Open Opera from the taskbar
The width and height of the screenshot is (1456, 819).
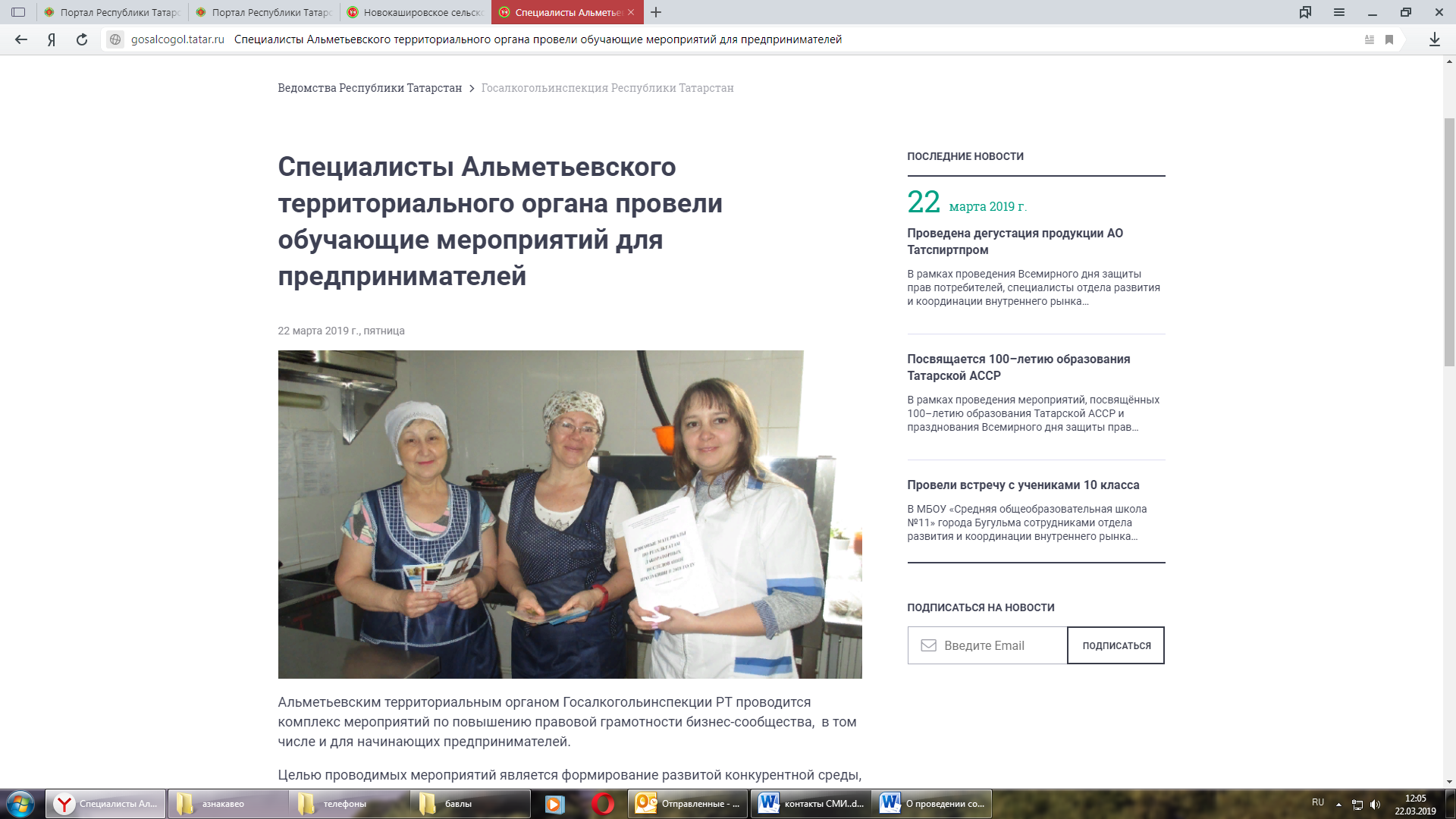(603, 804)
